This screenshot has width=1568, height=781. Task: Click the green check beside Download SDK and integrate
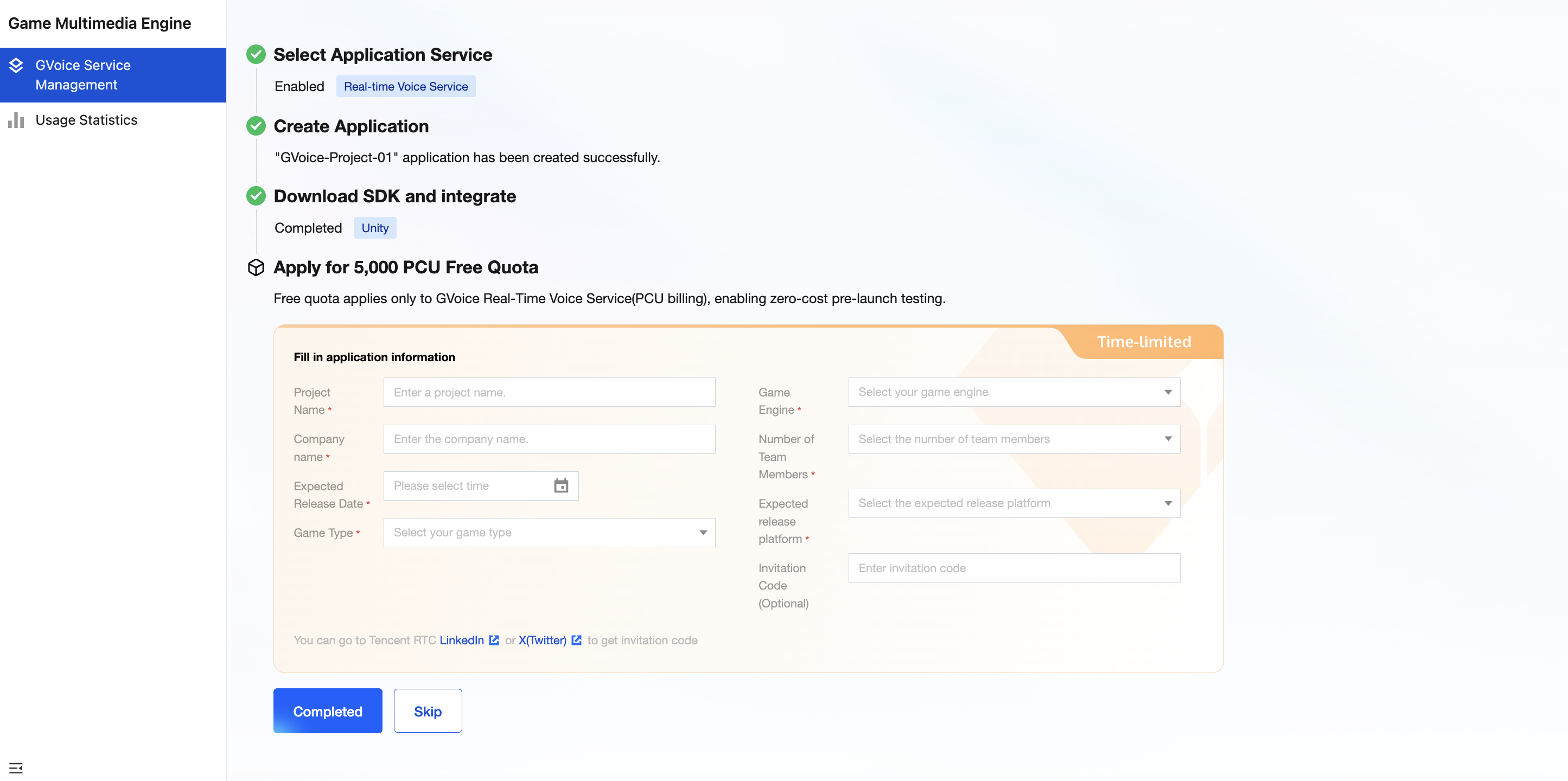coord(256,196)
